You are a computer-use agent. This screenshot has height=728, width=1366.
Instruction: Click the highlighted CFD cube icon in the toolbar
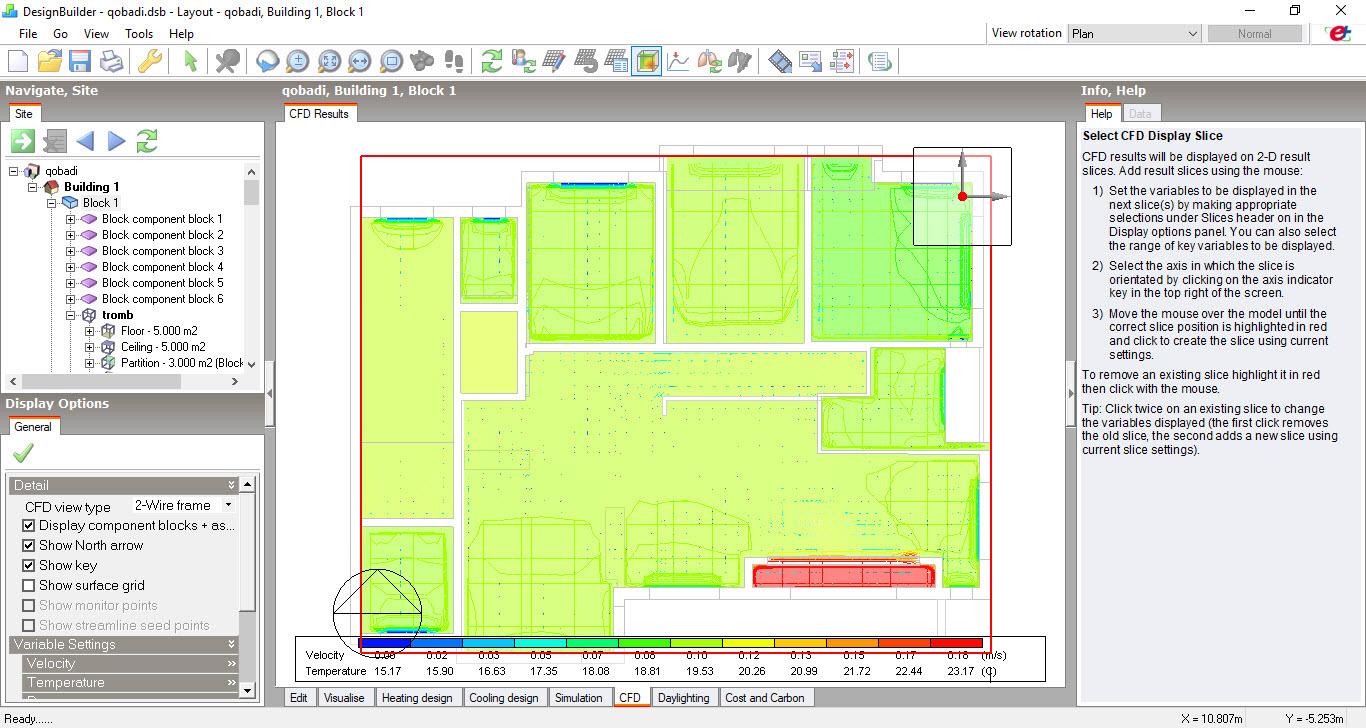click(647, 61)
